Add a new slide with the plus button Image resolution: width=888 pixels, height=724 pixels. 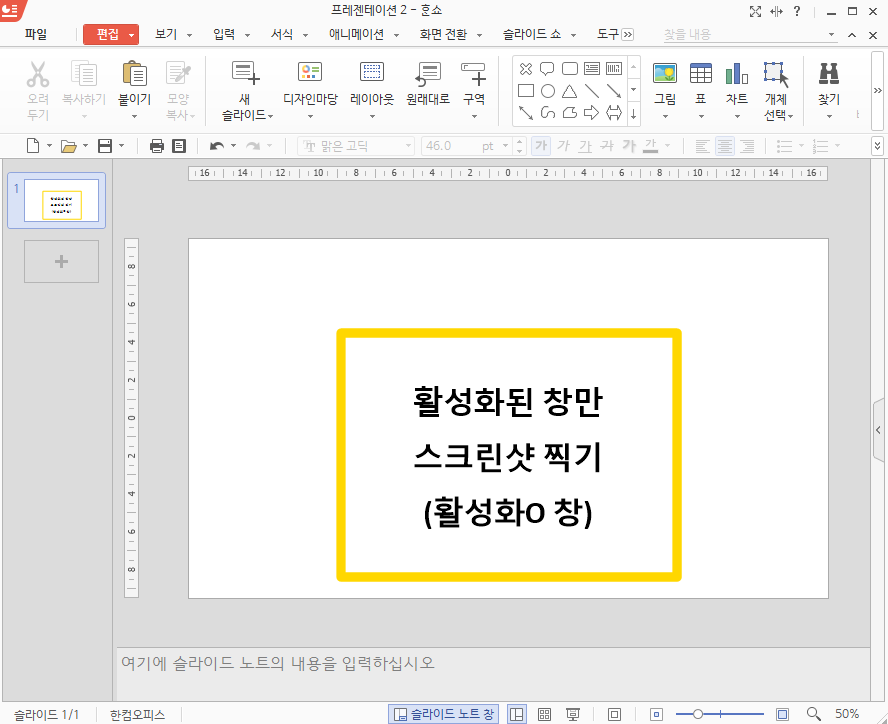pyautogui.click(x=61, y=261)
